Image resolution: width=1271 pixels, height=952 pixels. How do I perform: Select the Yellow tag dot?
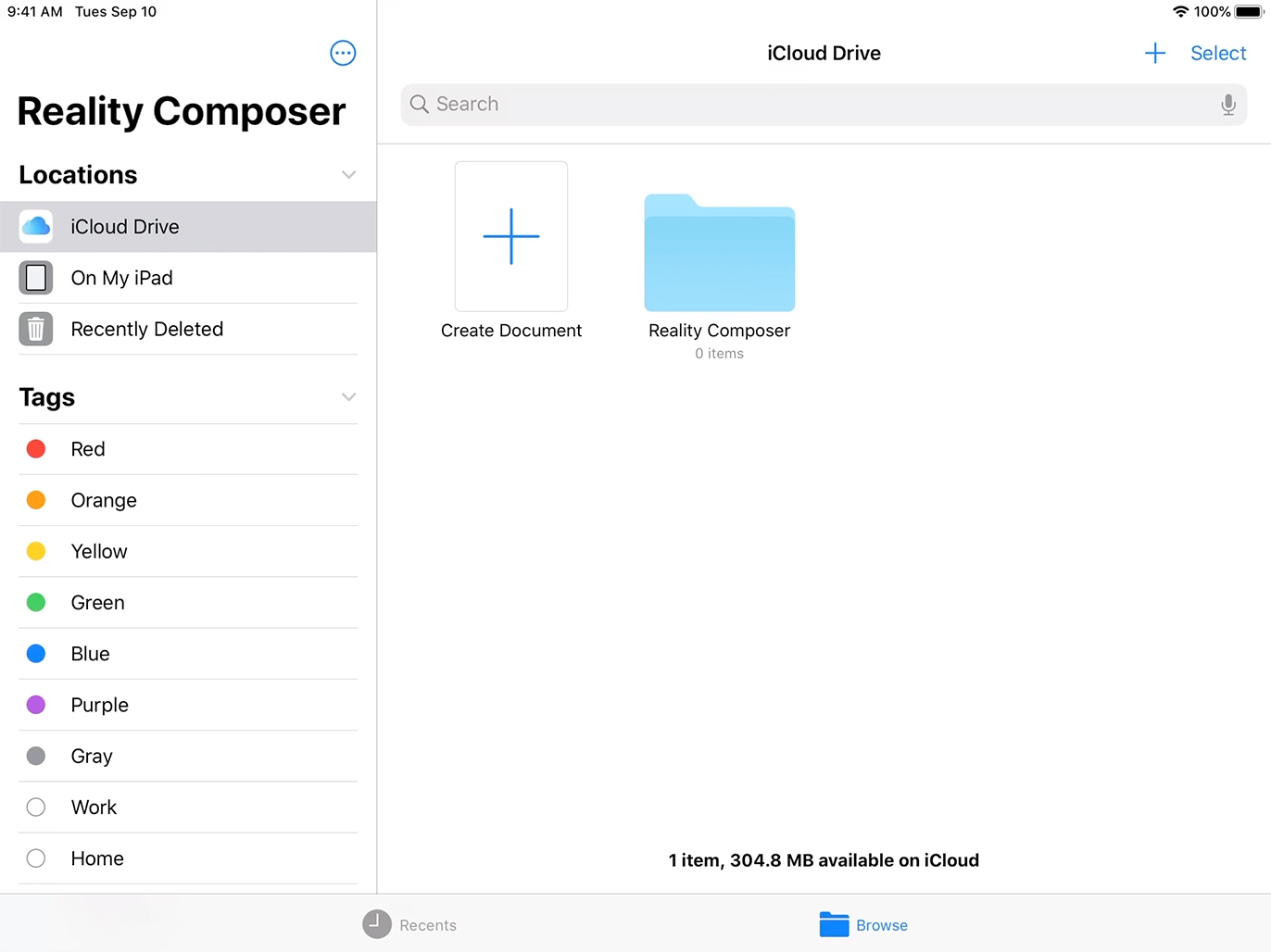(36, 551)
